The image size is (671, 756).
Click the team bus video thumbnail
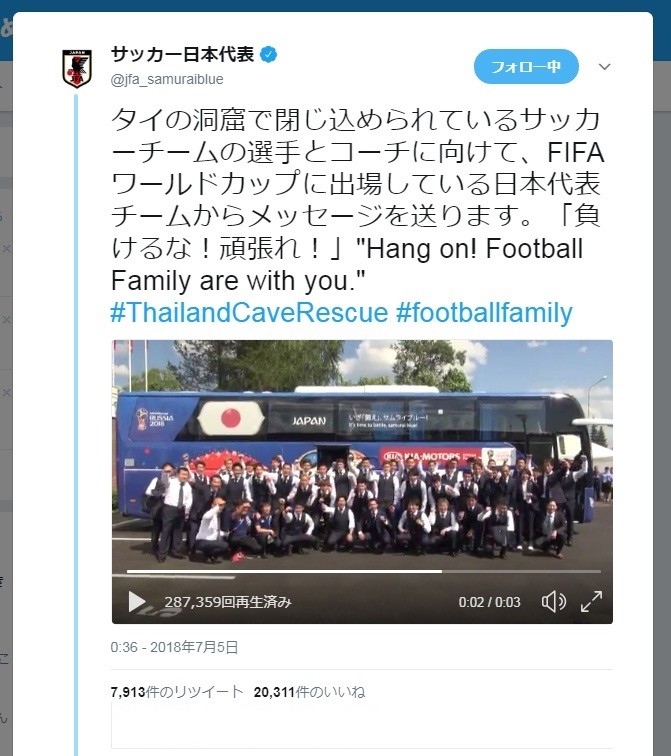click(362, 453)
